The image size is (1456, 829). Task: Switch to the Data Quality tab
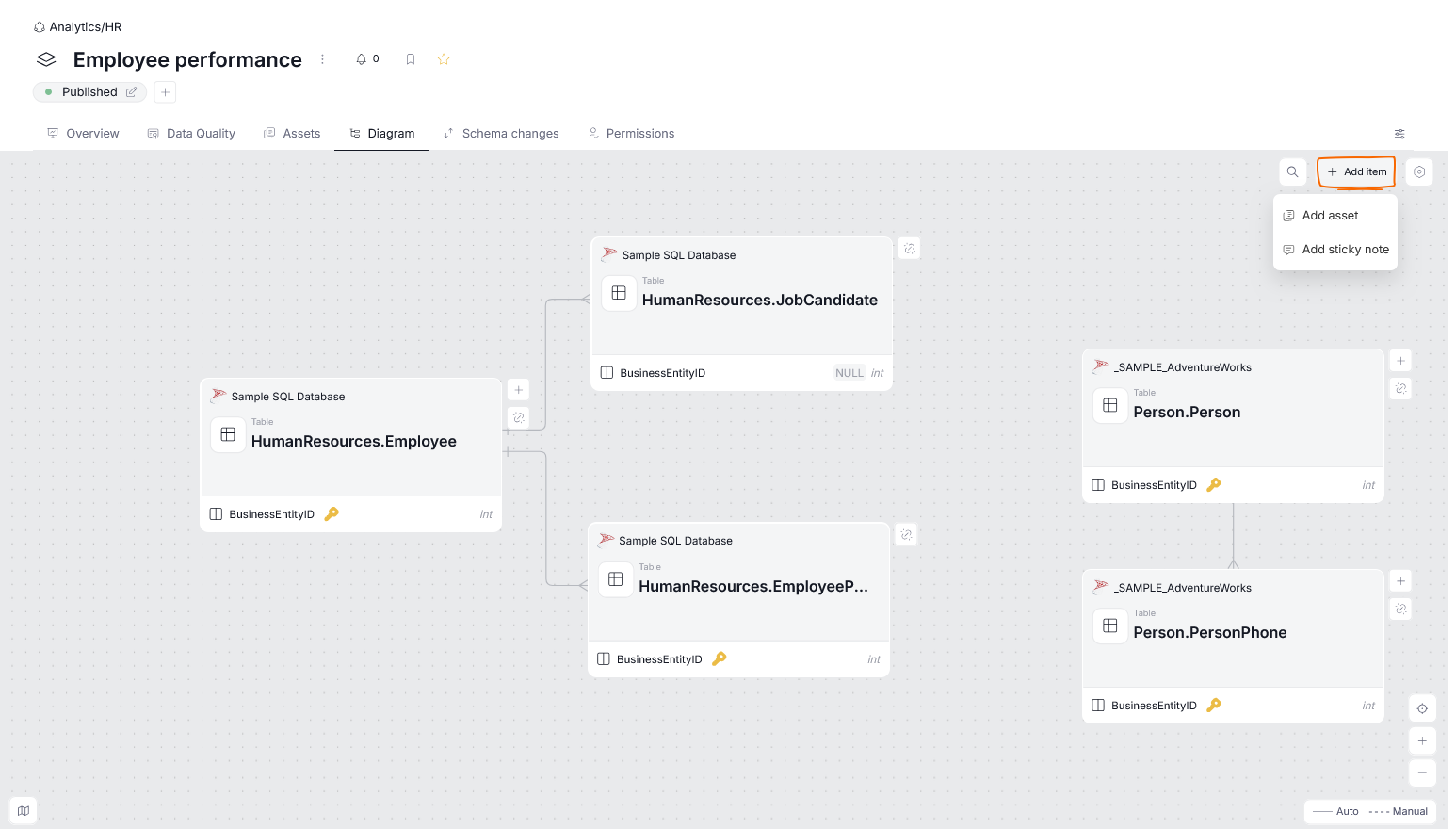[x=191, y=134]
